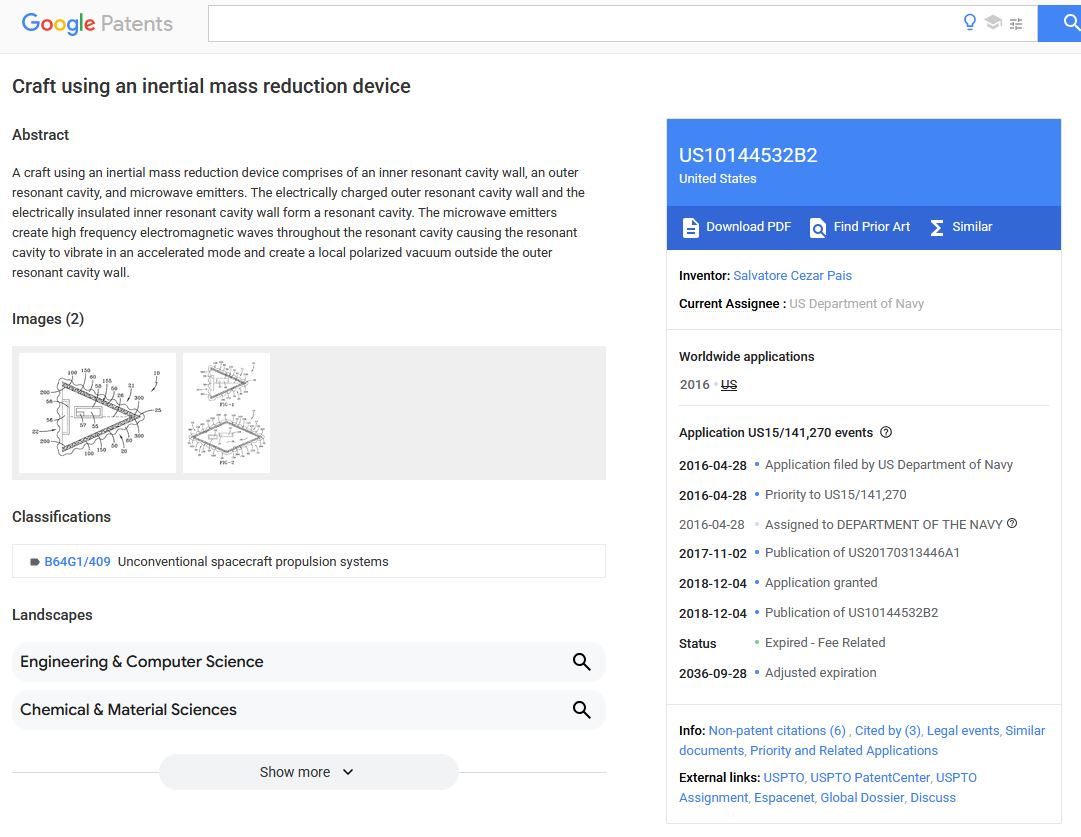
Task: Search Chemical & Material Sciences landscape magnifier
Action: pos(581,709)
